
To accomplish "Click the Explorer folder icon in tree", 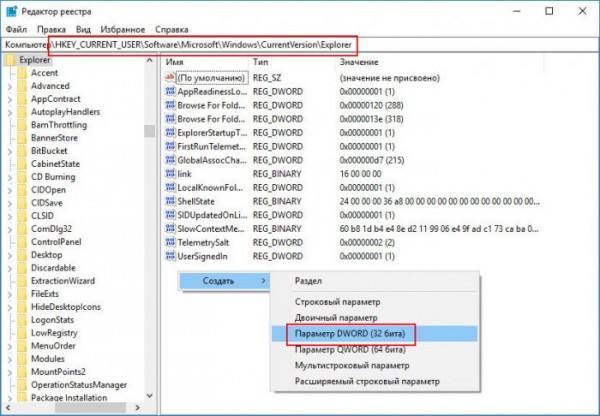I will pyautogui.click(x=10, y=60).
